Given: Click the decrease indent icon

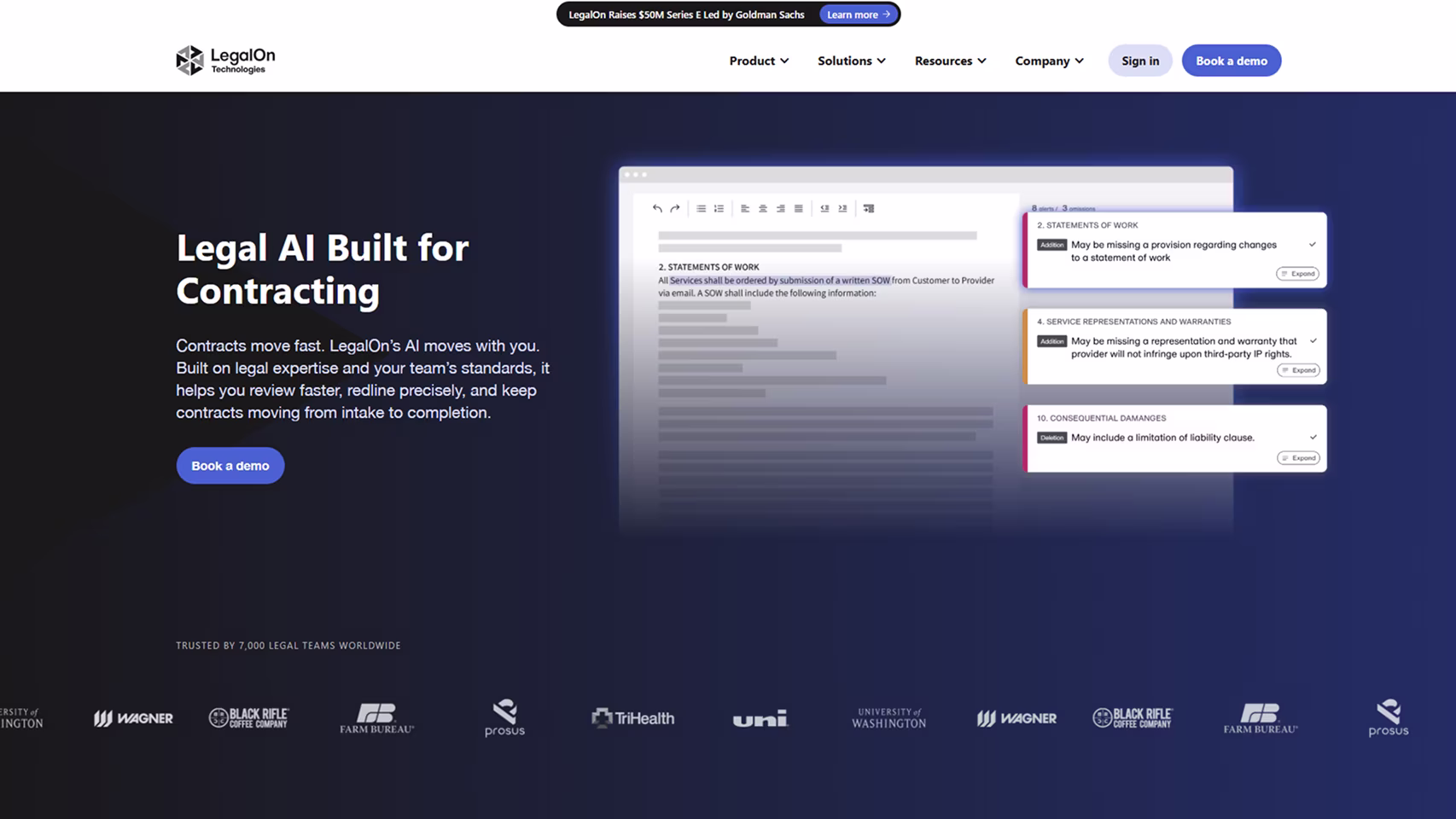Looking at the screenshot, I should point(824,208).
